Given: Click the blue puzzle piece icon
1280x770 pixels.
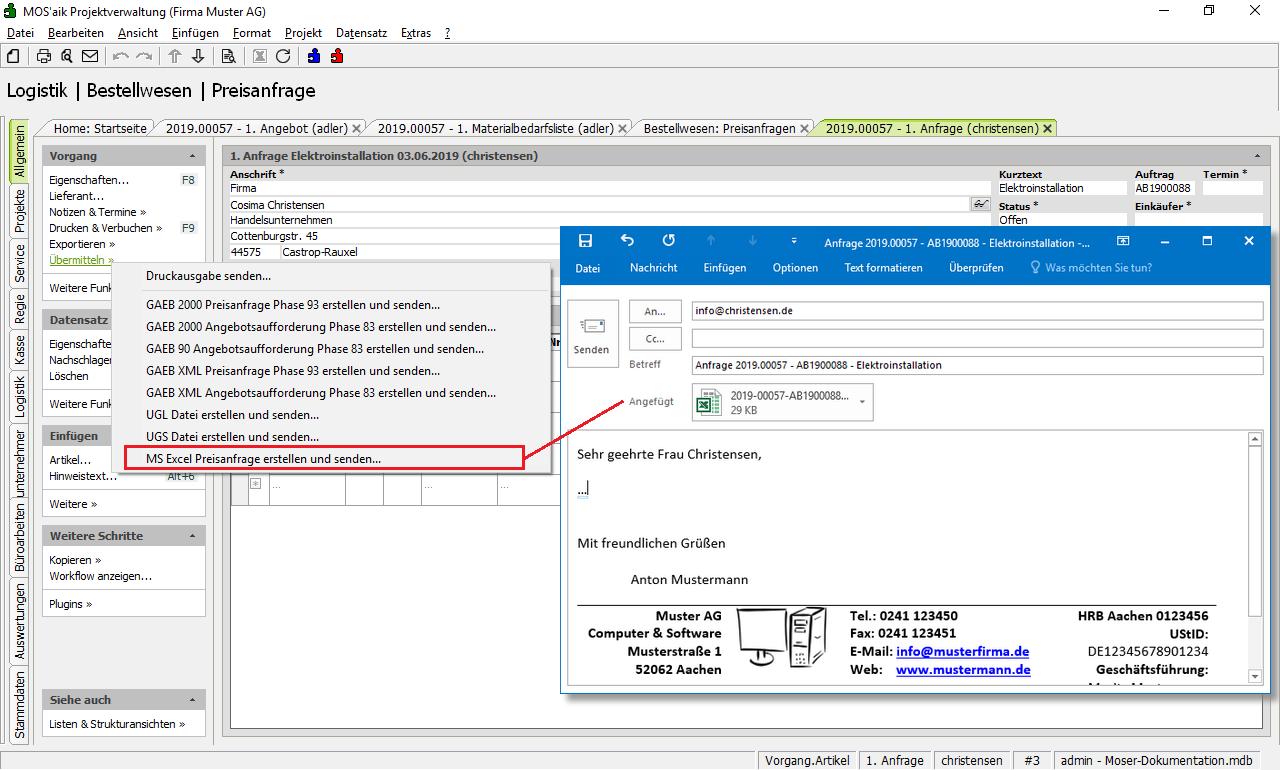Looking at the screenshot, I should point(314,56).
